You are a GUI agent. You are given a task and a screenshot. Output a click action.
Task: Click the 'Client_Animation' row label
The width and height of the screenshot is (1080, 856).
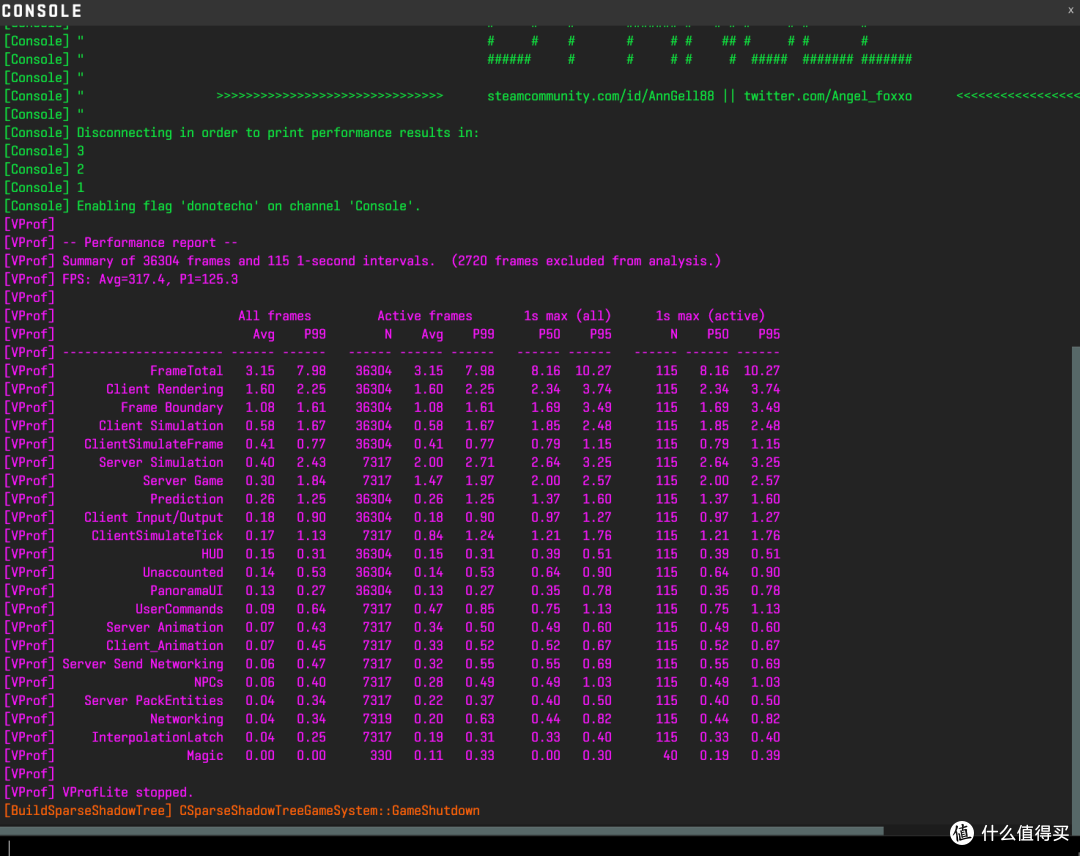coord(165,645)
